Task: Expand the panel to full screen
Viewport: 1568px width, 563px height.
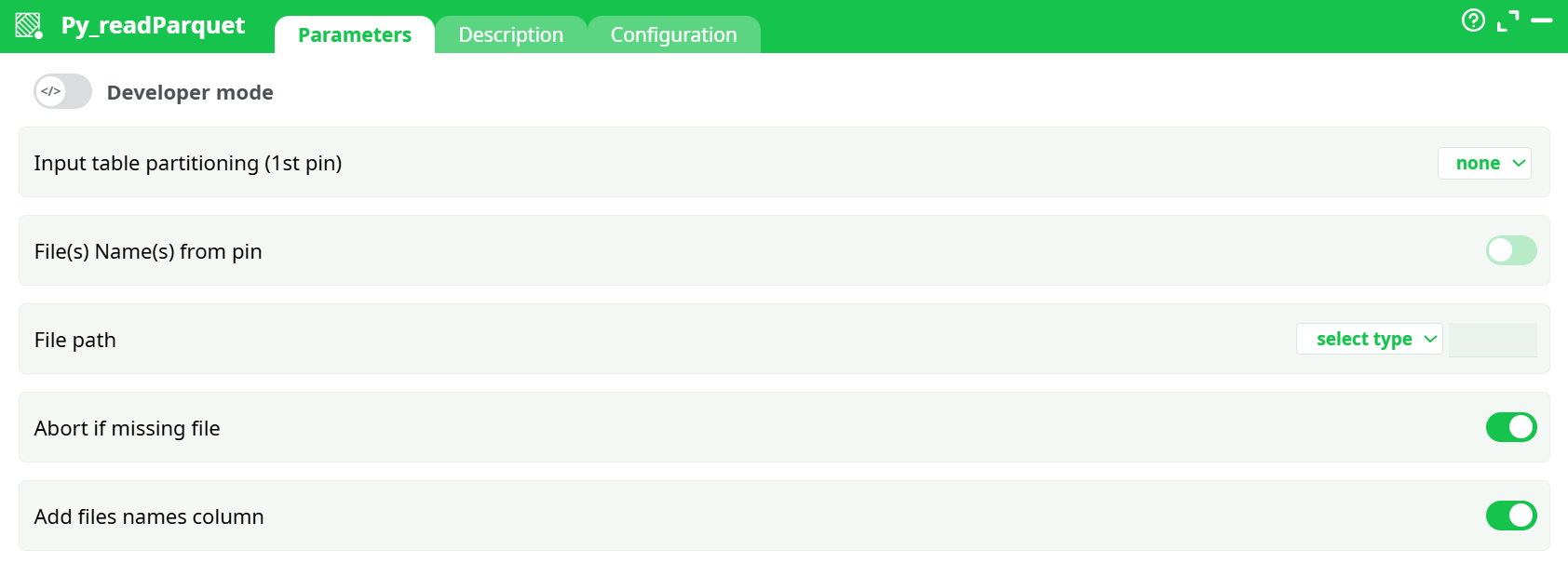Action: [x=1507, y=20]
